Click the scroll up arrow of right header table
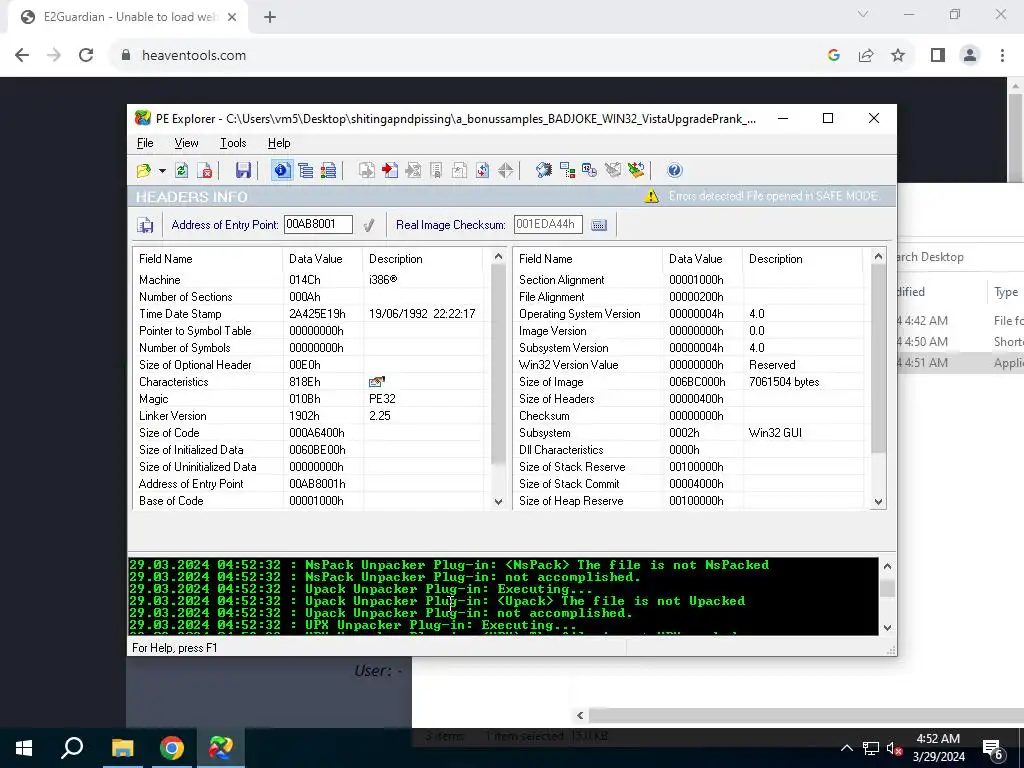This screenshot has height=768, width=1024. (878, 257)
